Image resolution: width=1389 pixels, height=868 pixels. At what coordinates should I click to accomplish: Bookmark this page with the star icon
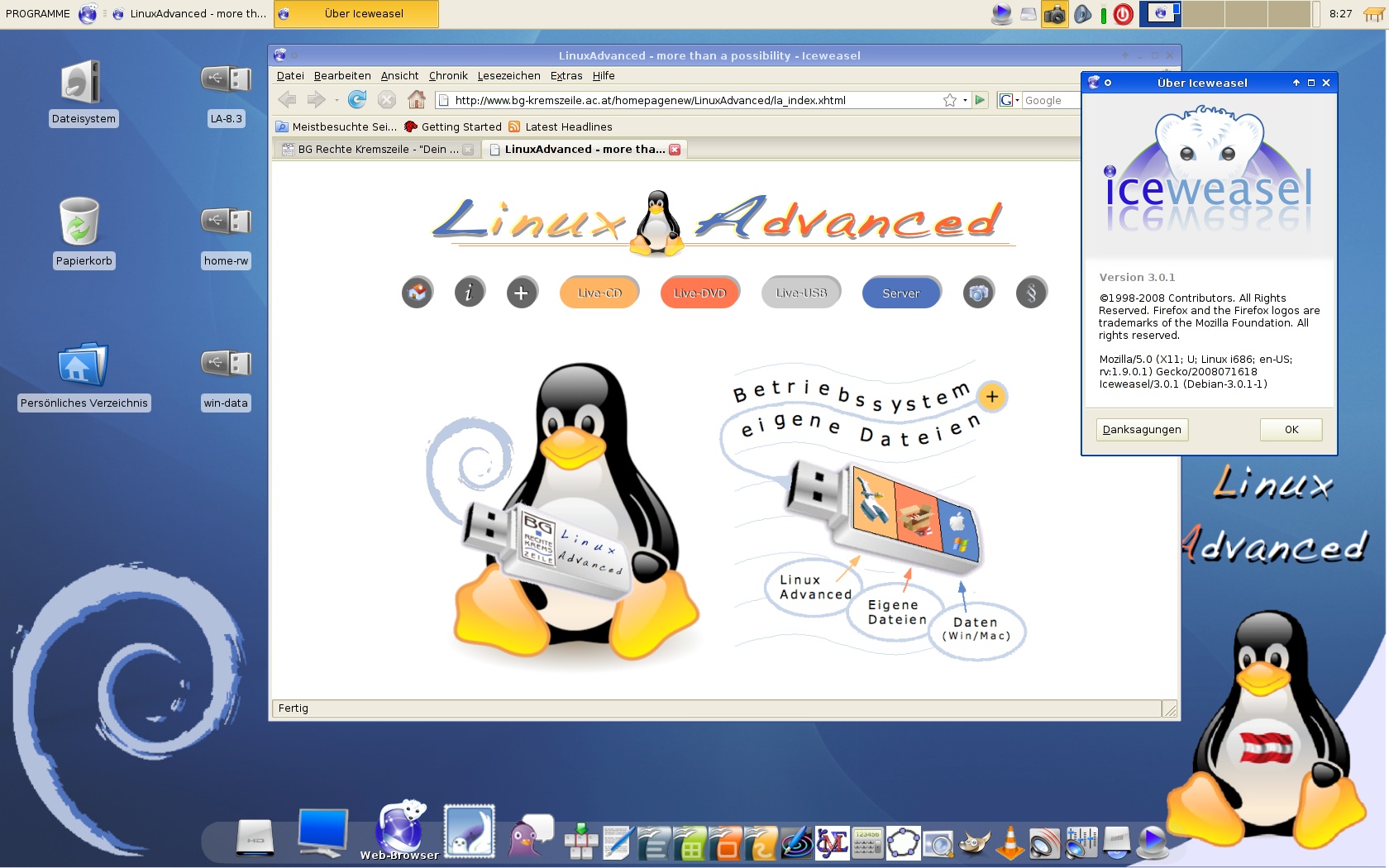coord(950,100)
